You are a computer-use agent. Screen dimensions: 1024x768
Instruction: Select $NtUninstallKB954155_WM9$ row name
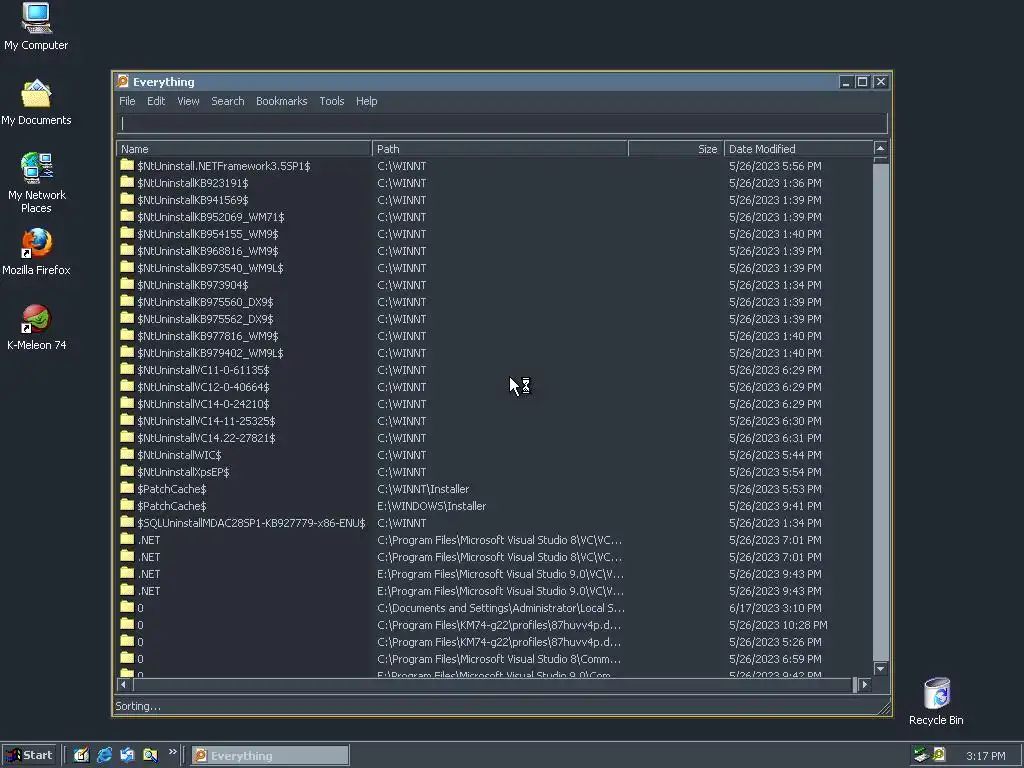pos(208,234)
